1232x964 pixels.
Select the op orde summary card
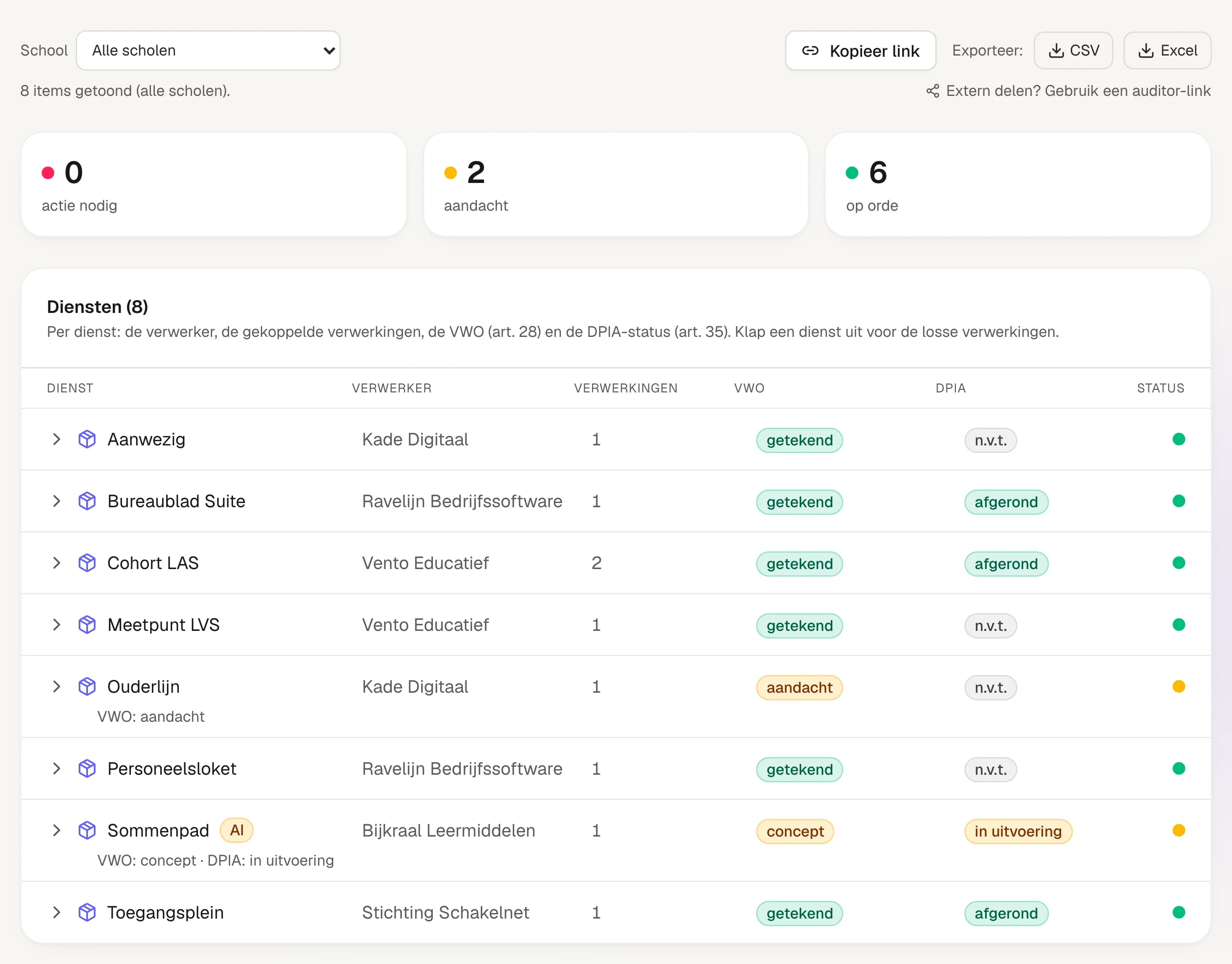[x=1018, y=185]
